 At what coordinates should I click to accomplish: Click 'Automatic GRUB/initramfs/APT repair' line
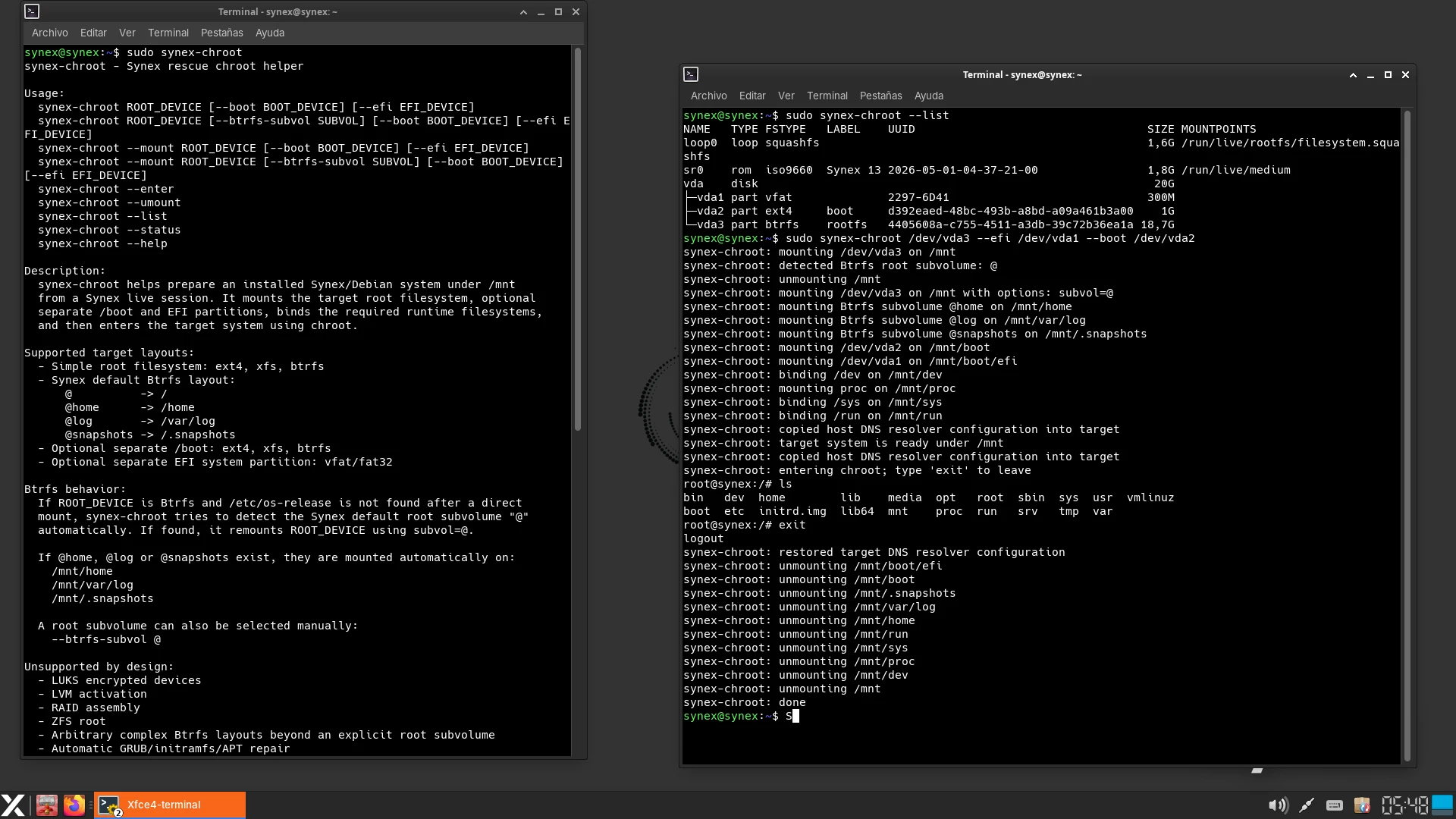click(164, 748)
